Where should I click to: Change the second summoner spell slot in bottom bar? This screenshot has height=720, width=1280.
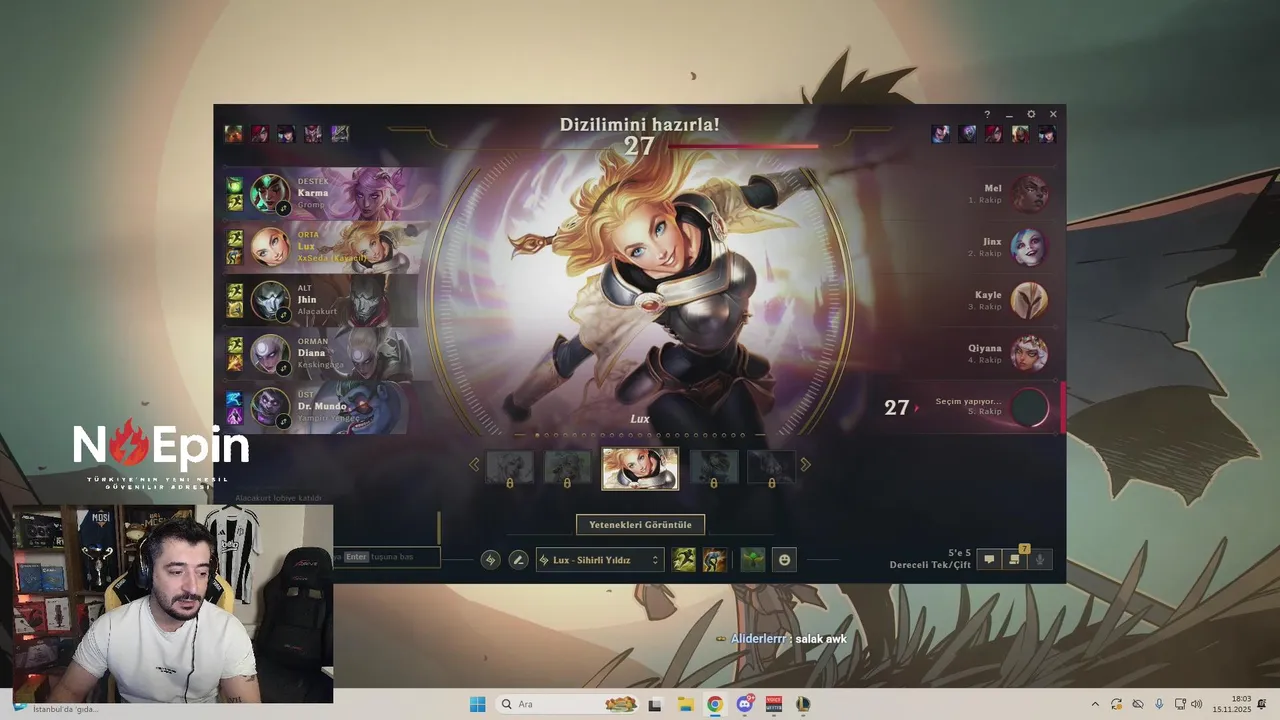coord(714,560)
